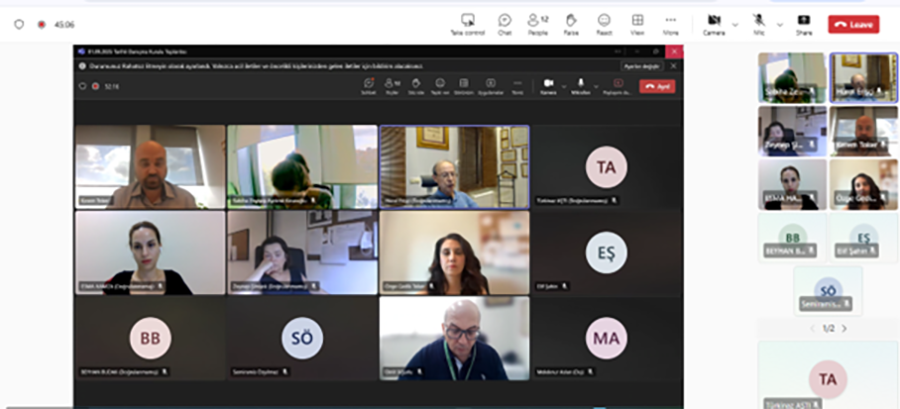Viewport: 900px width, 409px height.
Task: Toggle the Camera on or off
Action: pyautogui.click(x=714, y=23)
